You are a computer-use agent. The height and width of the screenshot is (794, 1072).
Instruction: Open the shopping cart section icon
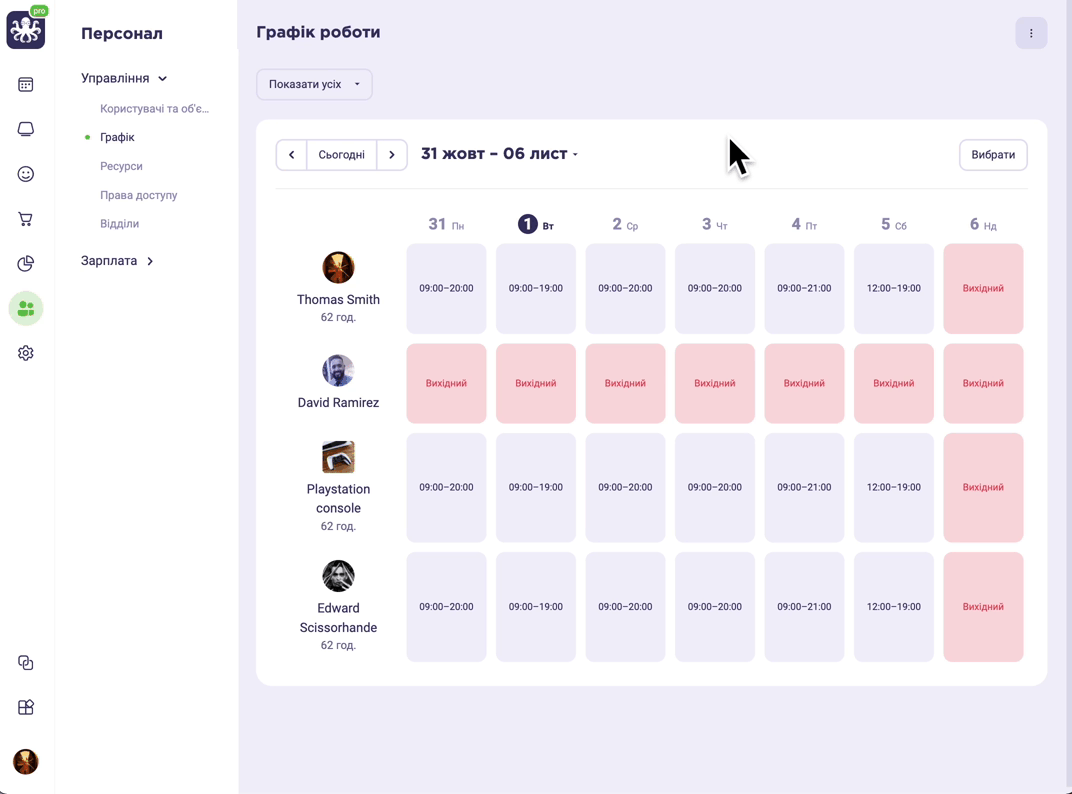[25, 219]
